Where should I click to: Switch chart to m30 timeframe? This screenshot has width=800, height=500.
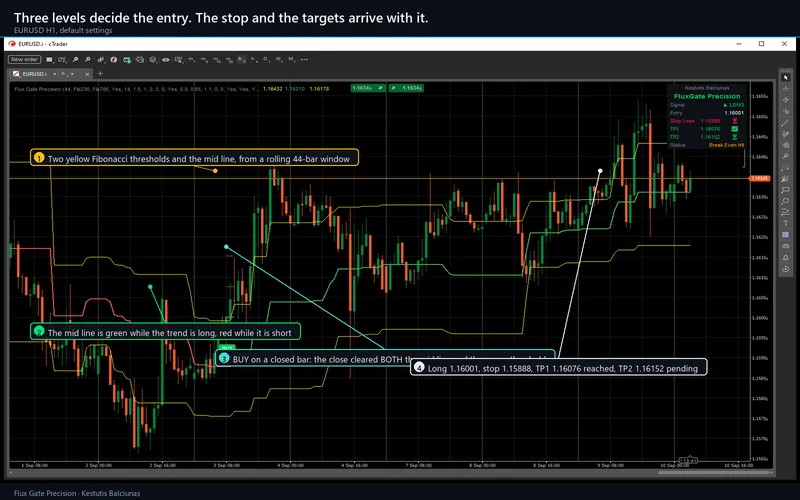click(x=229, y=60)
